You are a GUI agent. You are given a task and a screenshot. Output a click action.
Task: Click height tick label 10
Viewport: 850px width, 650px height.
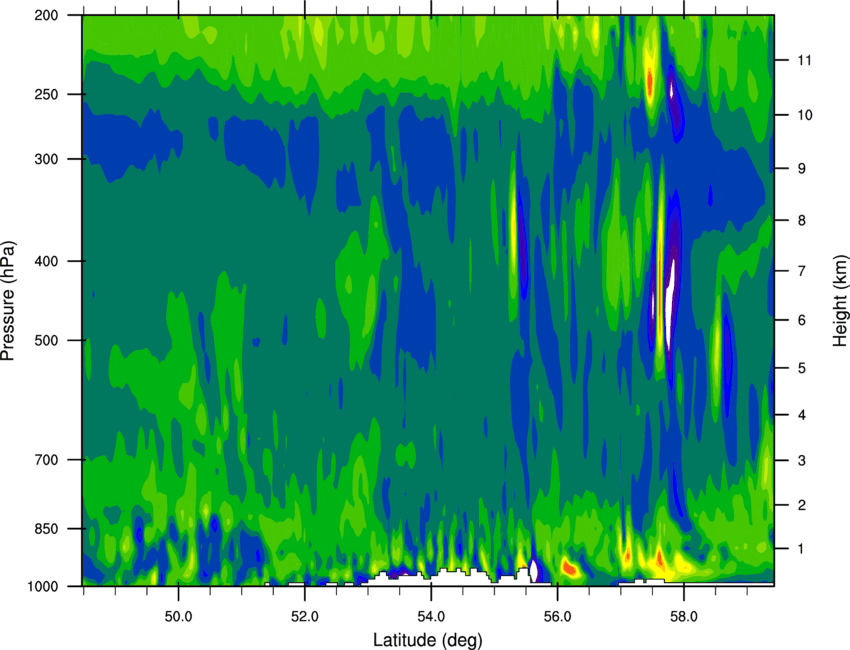point(804,115)
